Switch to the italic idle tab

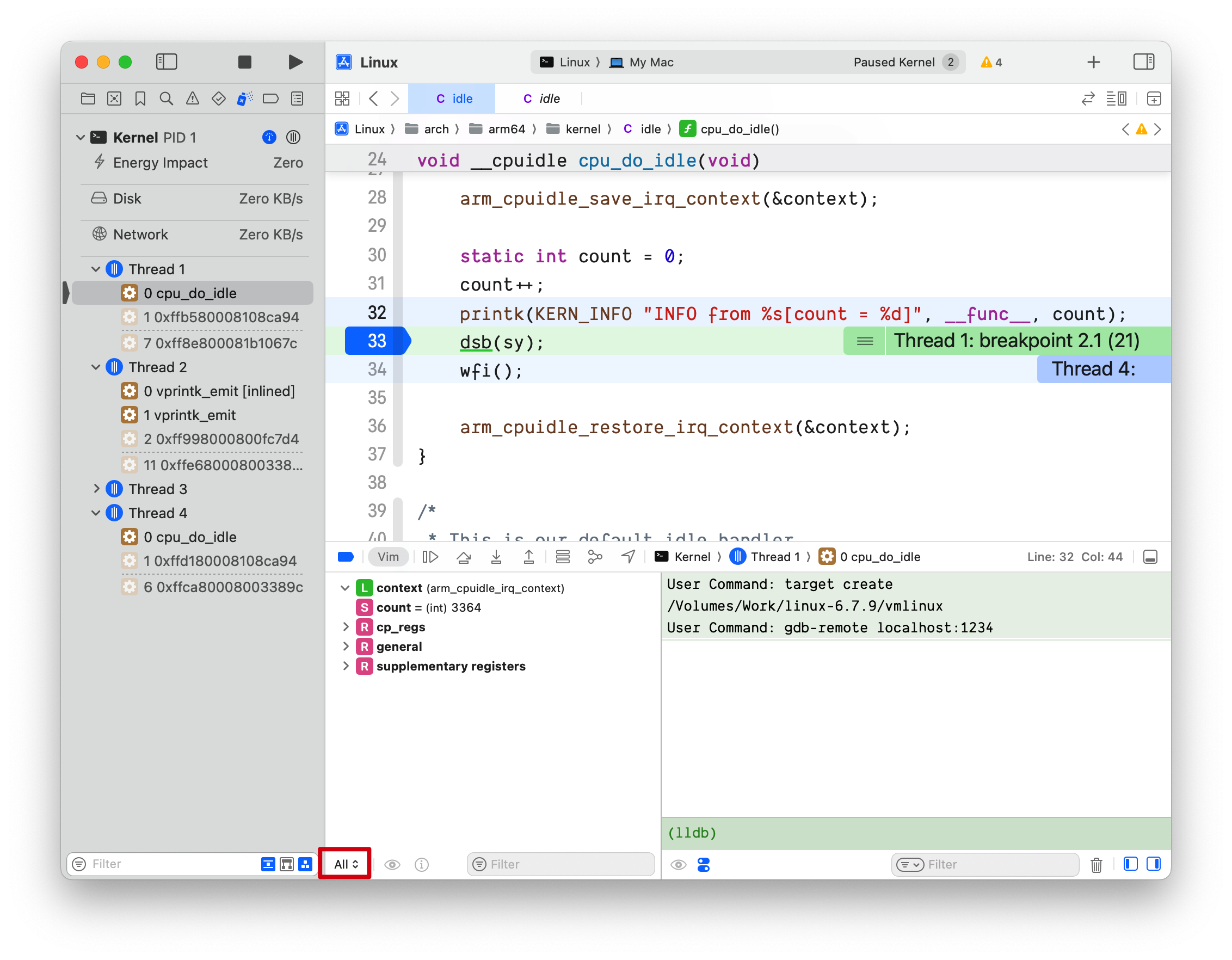[541, 99]
